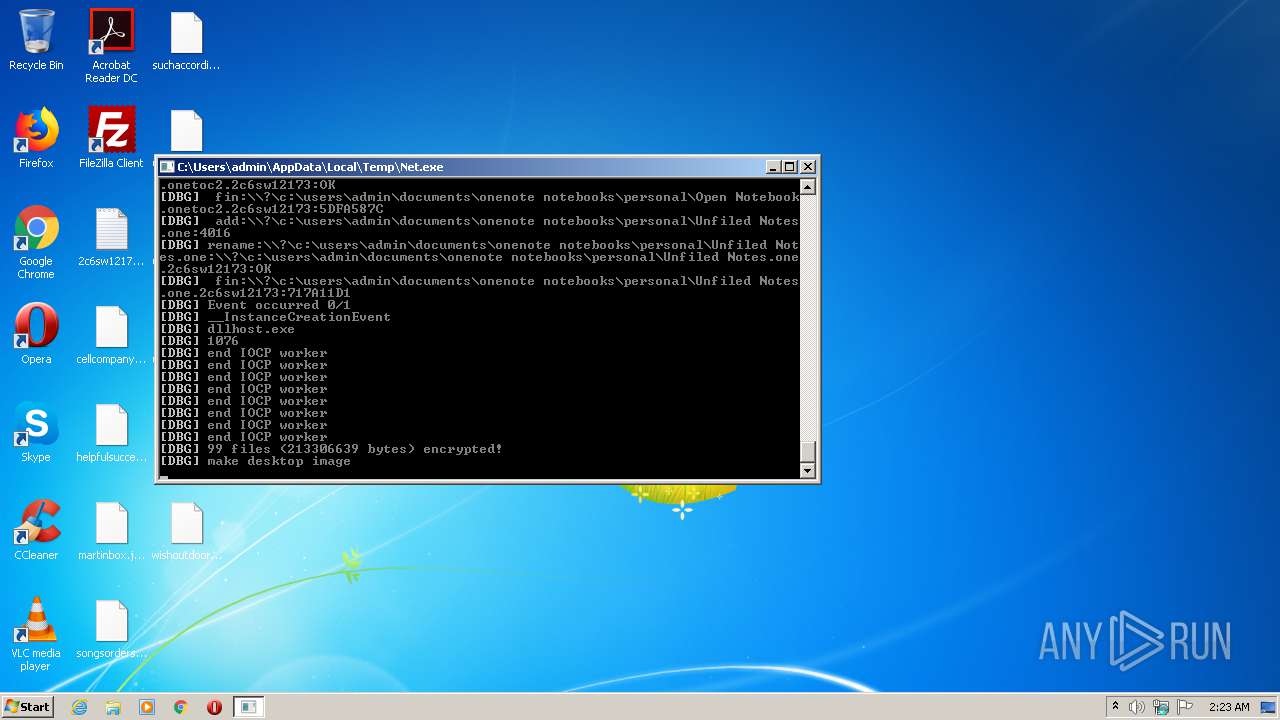The width and height of the screenshot is (1280, 720).
Task: Open Internet Explorer from the taskbar
Action: [79, 707]
